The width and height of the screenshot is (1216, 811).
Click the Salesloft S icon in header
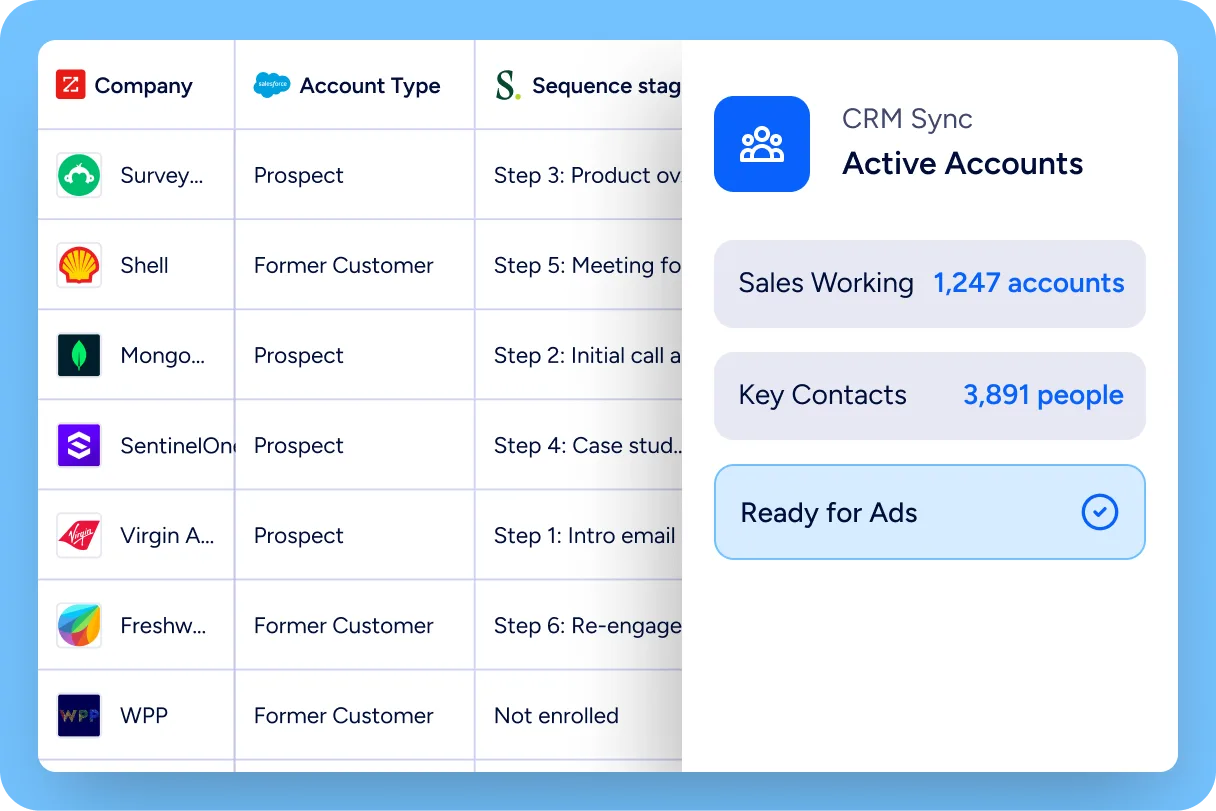[508, 85]
